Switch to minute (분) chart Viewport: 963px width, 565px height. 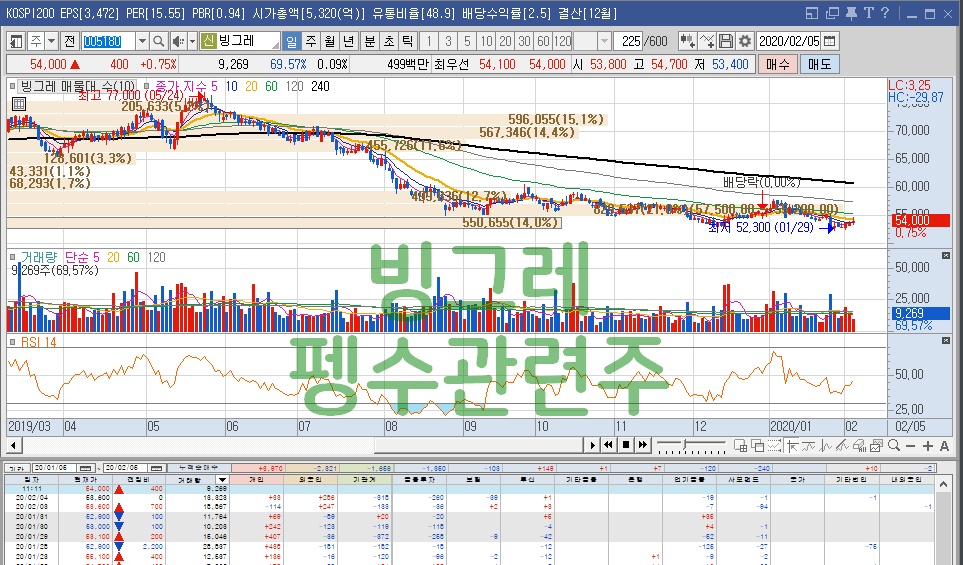pos(370,41)
